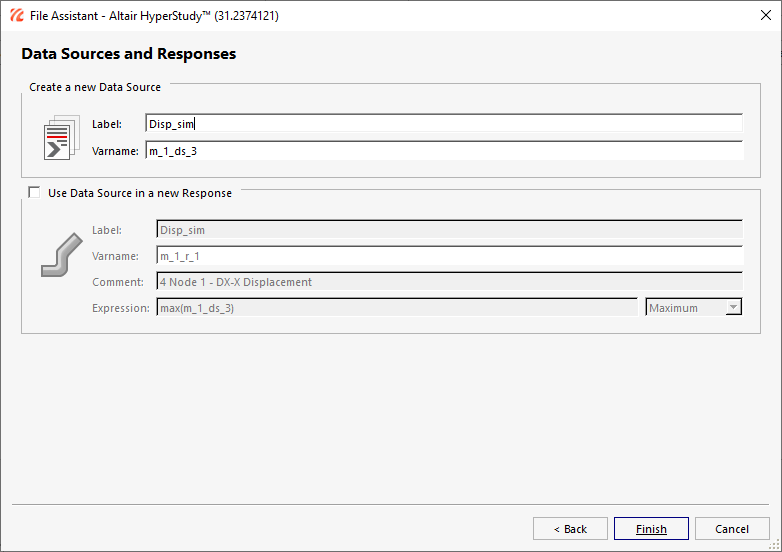Click the Data Sources and Responses heading
This screenshot has width=782, height=552.
[x=128, y=54]
